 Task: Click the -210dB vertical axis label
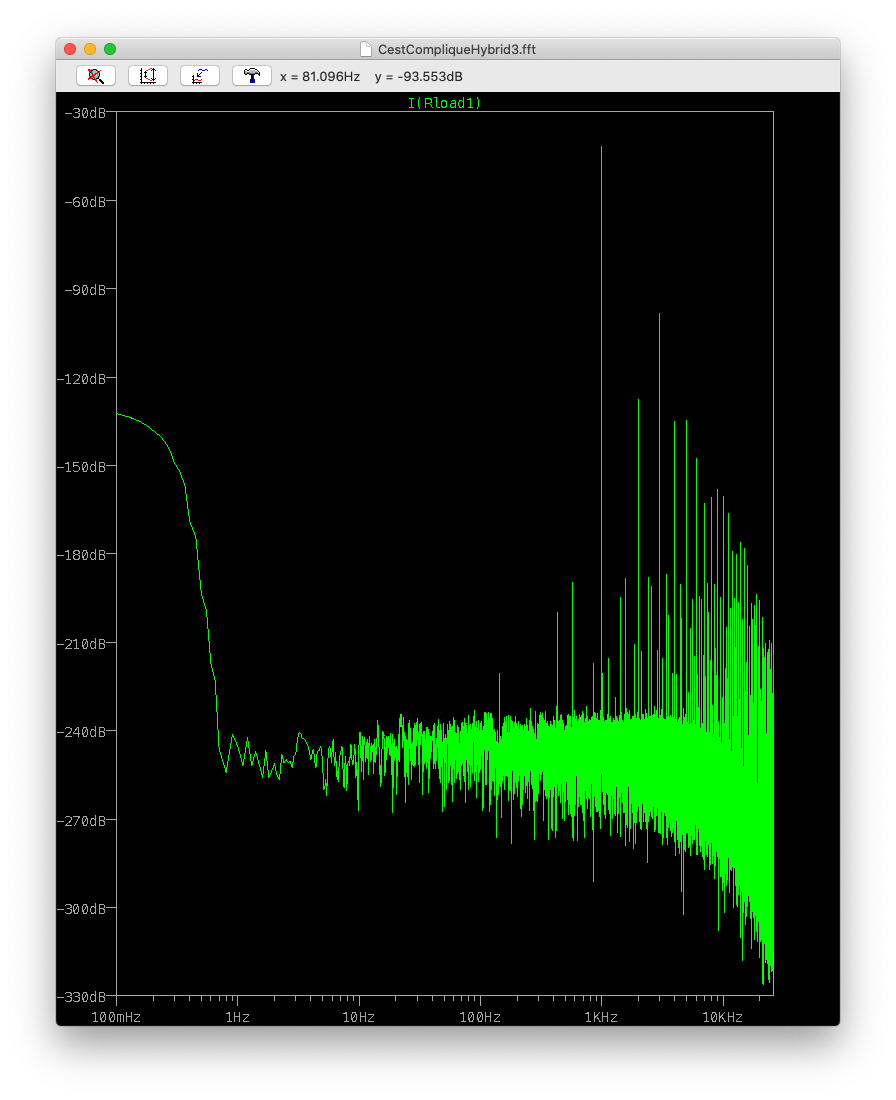click(x=81, y=643)
